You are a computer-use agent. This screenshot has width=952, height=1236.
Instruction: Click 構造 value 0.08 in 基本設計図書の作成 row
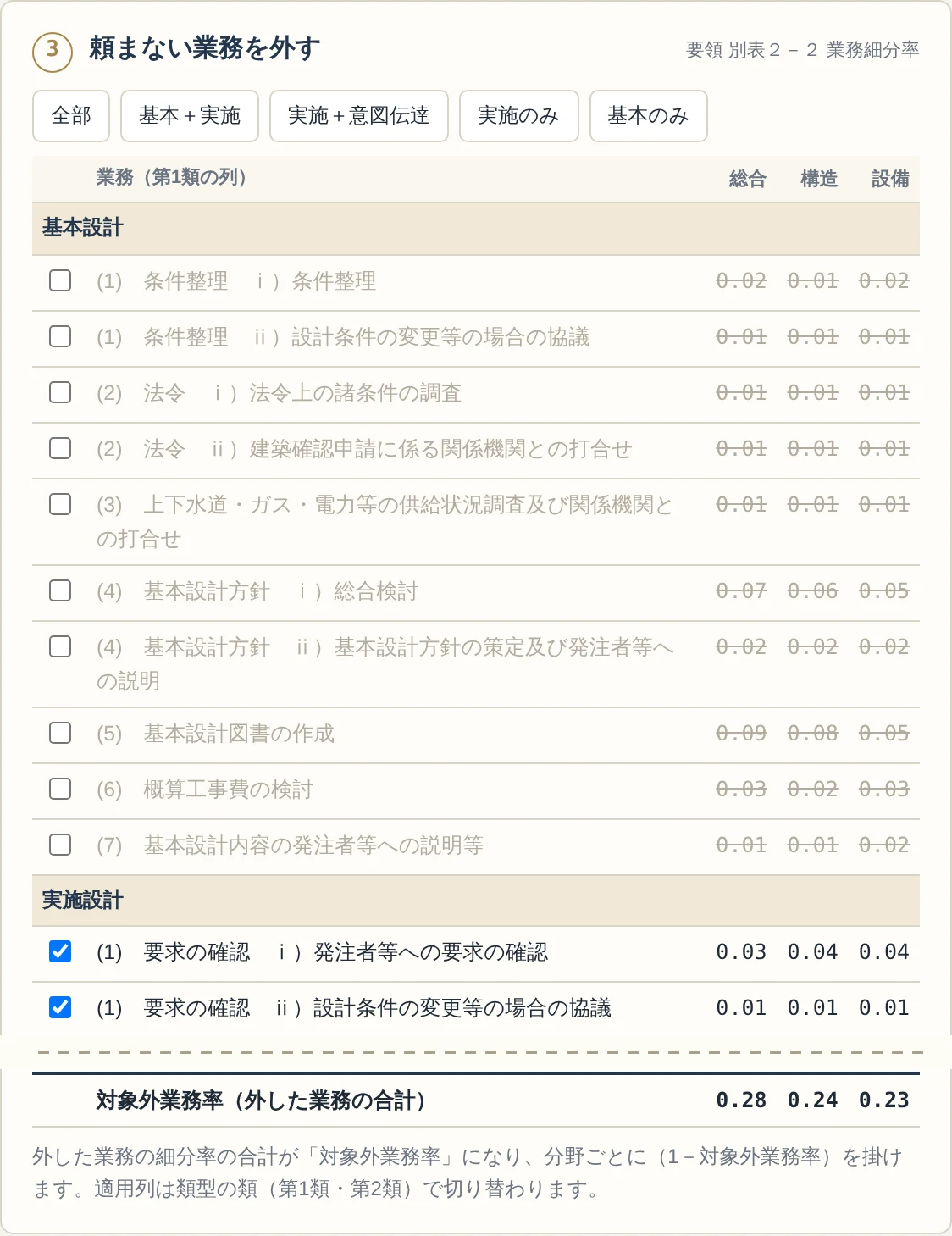click(x=812, y=733)
